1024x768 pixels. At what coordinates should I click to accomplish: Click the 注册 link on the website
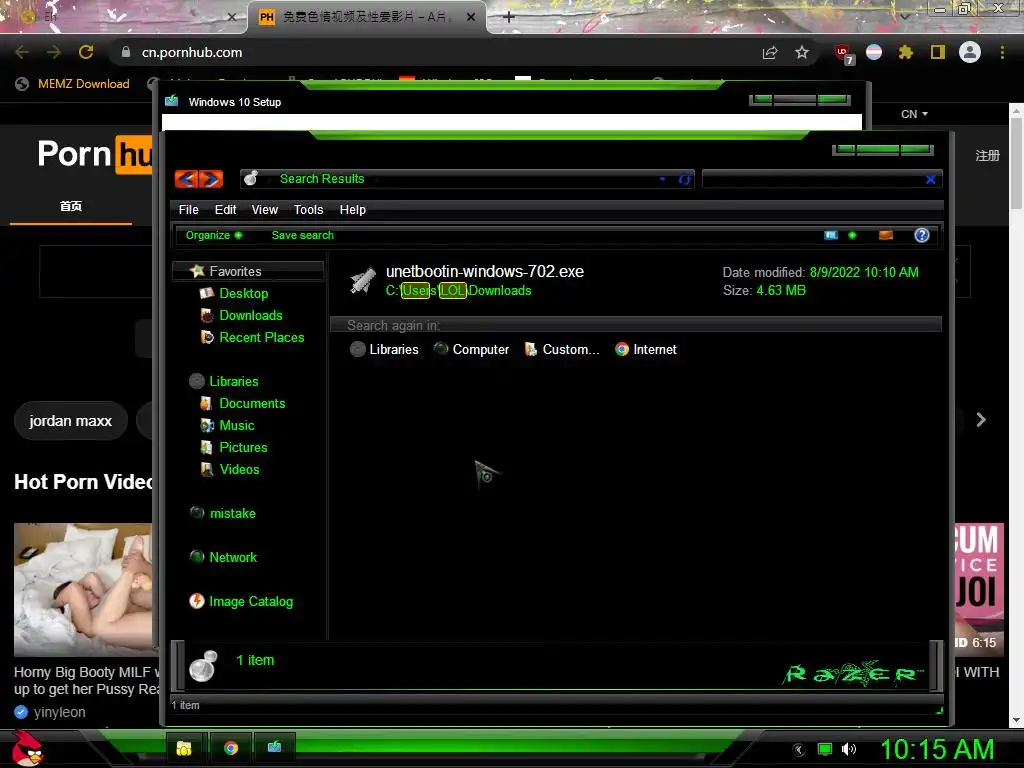point(987,155)
